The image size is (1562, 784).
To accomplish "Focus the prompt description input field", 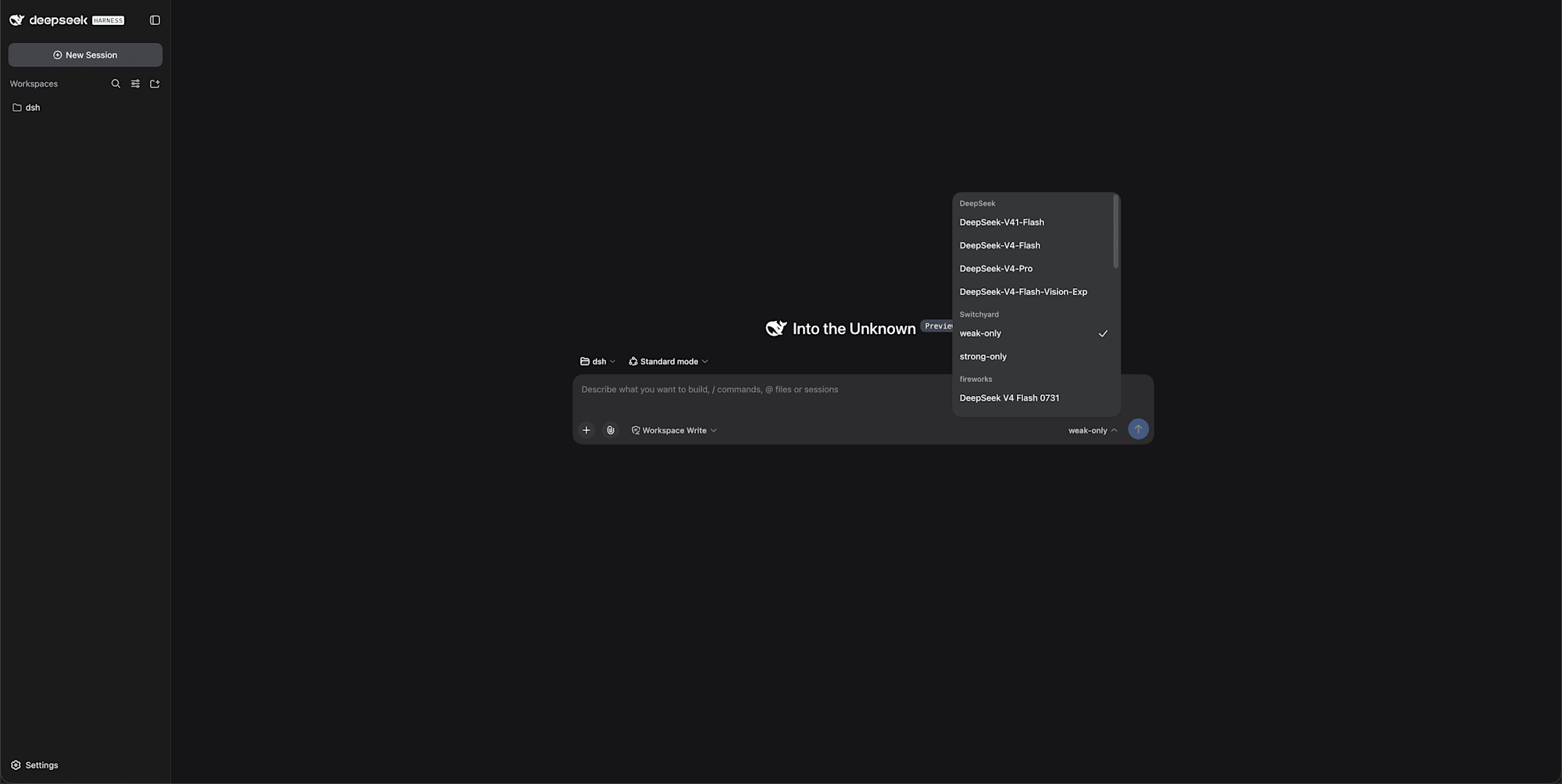I will coord(761,390).
